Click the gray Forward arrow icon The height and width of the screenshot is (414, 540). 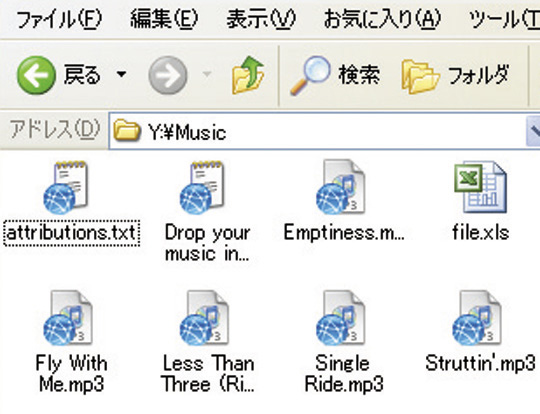pyautogui.click(x=168, y=75)
